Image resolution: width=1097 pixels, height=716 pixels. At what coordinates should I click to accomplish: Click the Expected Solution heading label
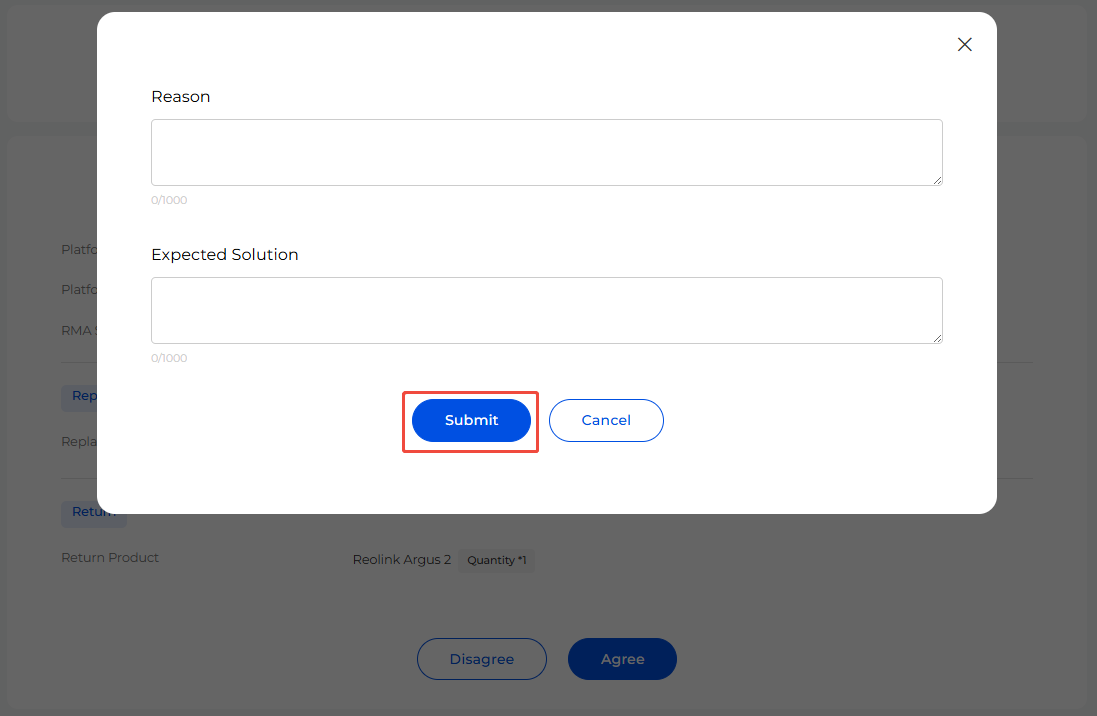pyautogui.click(x=225, y=255)
